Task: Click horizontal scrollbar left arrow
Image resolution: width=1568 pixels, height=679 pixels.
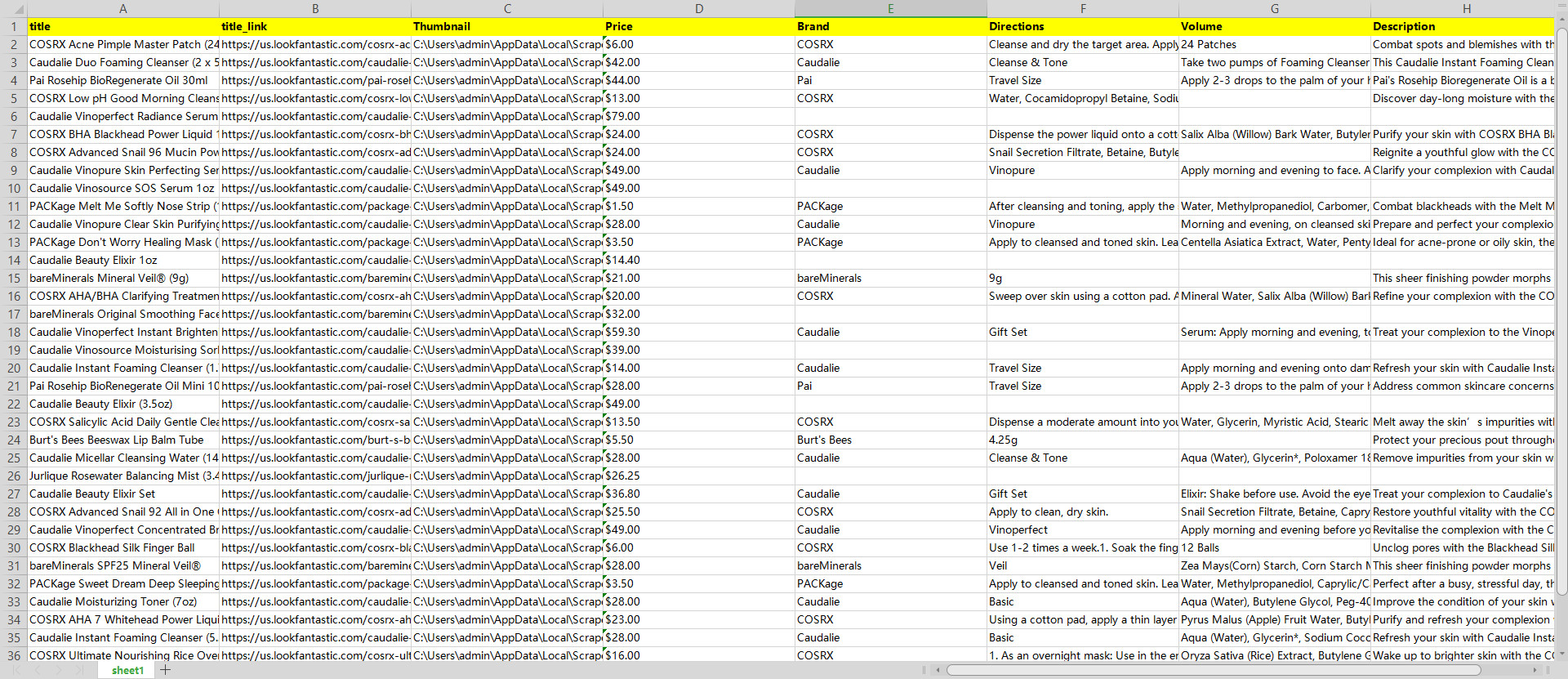Action: coord(938,670)
